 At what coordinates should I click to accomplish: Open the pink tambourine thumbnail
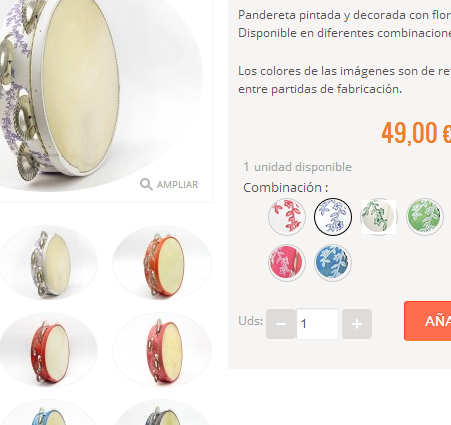(162, 350)
